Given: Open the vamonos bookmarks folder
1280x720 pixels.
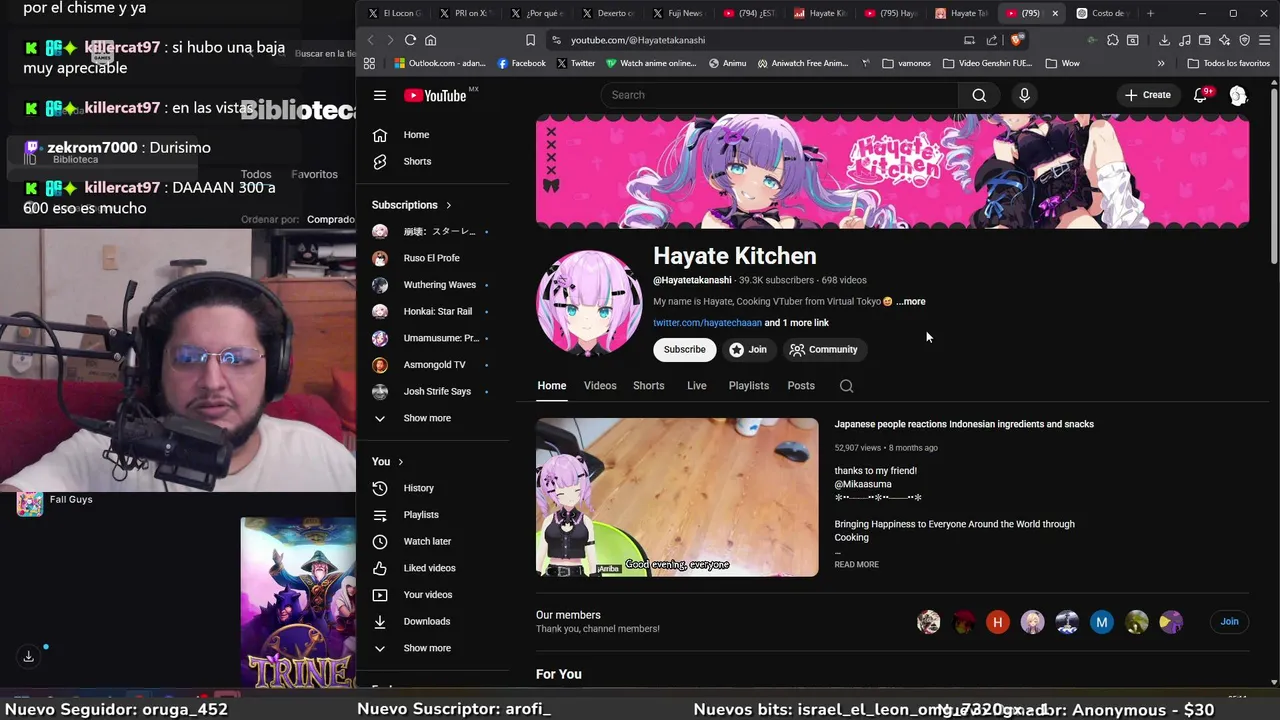Looking at the screenshot, I should [906, 63].
